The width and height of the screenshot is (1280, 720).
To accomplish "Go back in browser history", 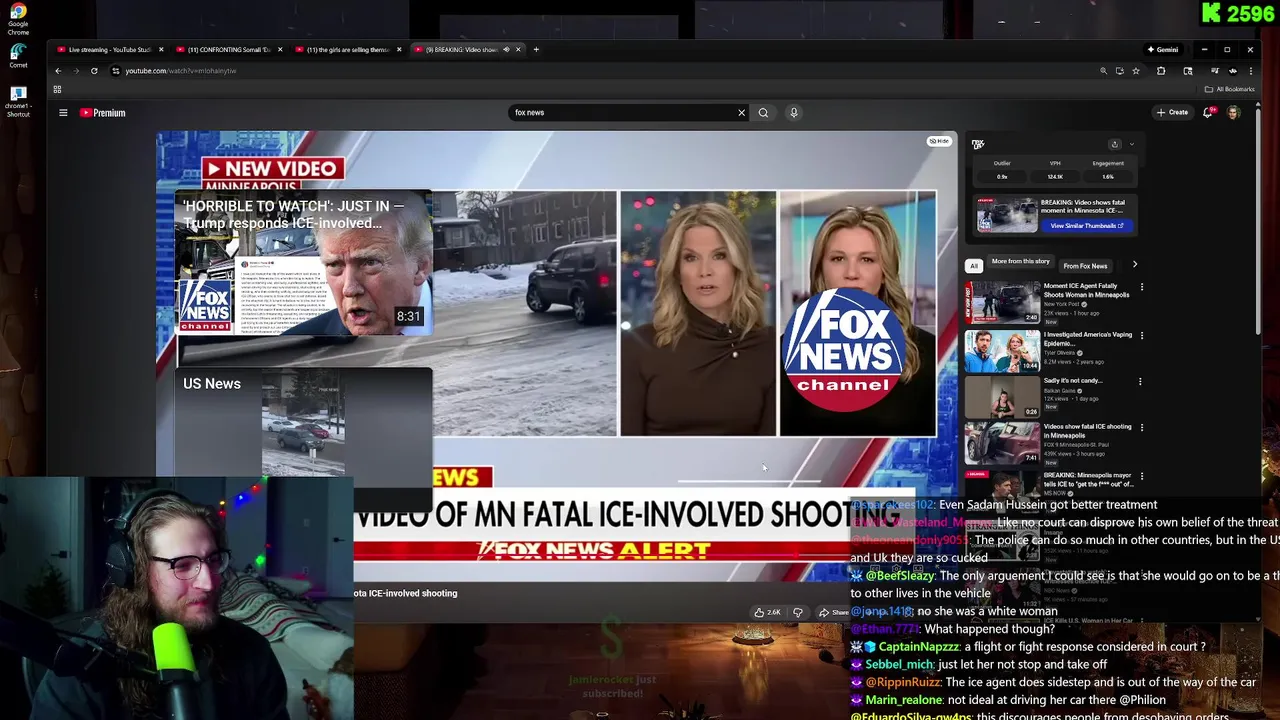I will 58,71.
